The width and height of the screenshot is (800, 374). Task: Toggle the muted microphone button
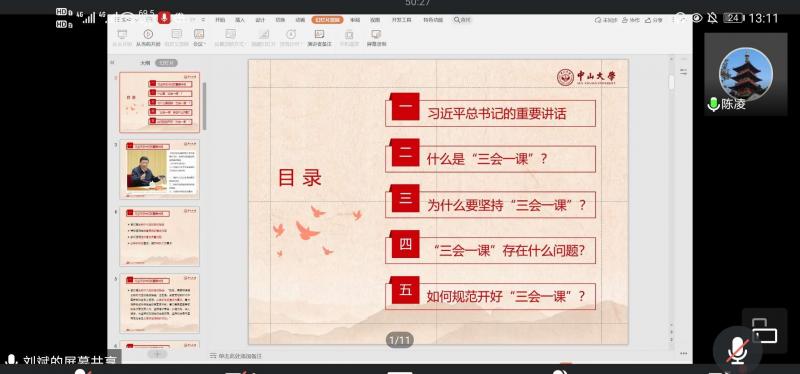pos(737,351)
